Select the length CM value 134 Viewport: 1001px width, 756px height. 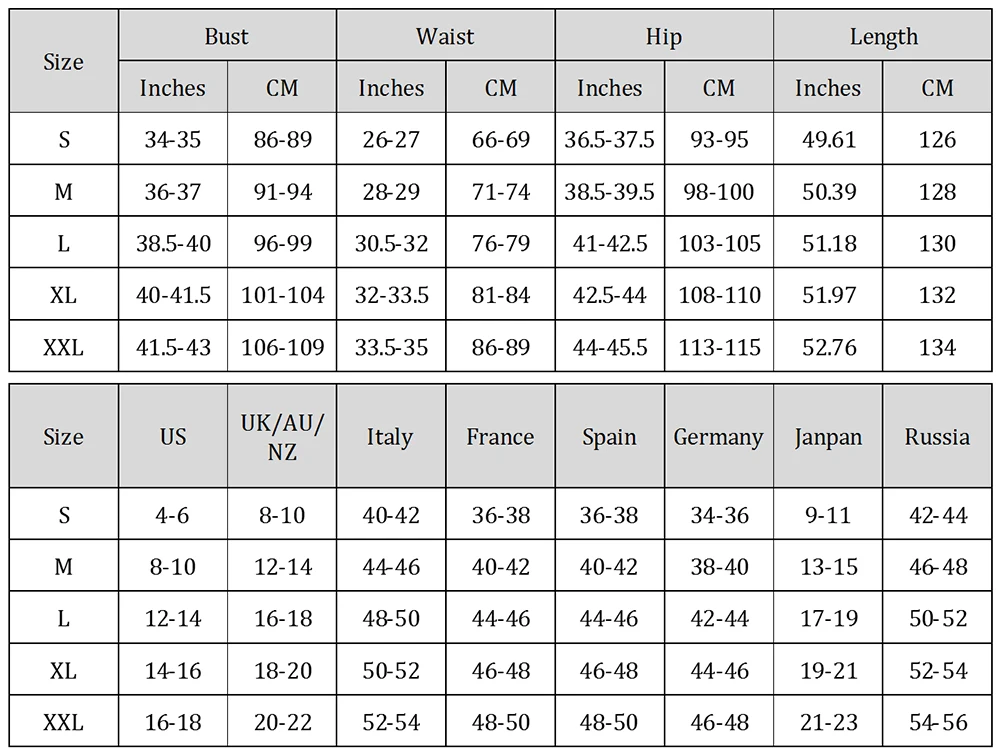[x=937, y=347]
